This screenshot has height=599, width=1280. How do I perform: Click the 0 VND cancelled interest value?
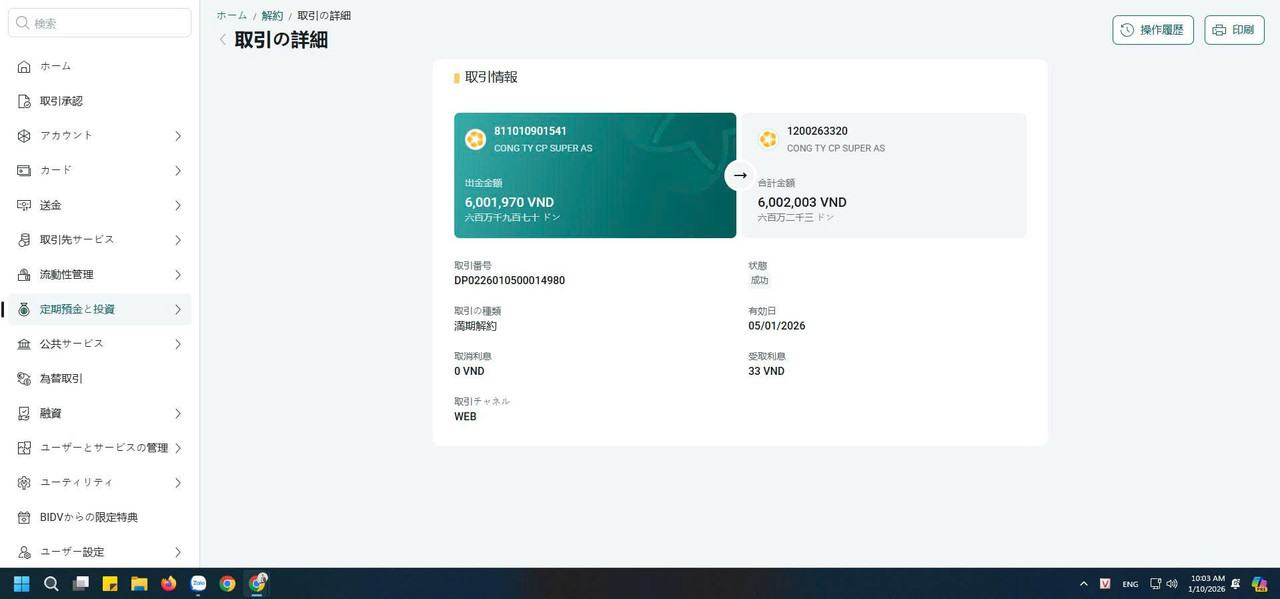click(469, 371)
